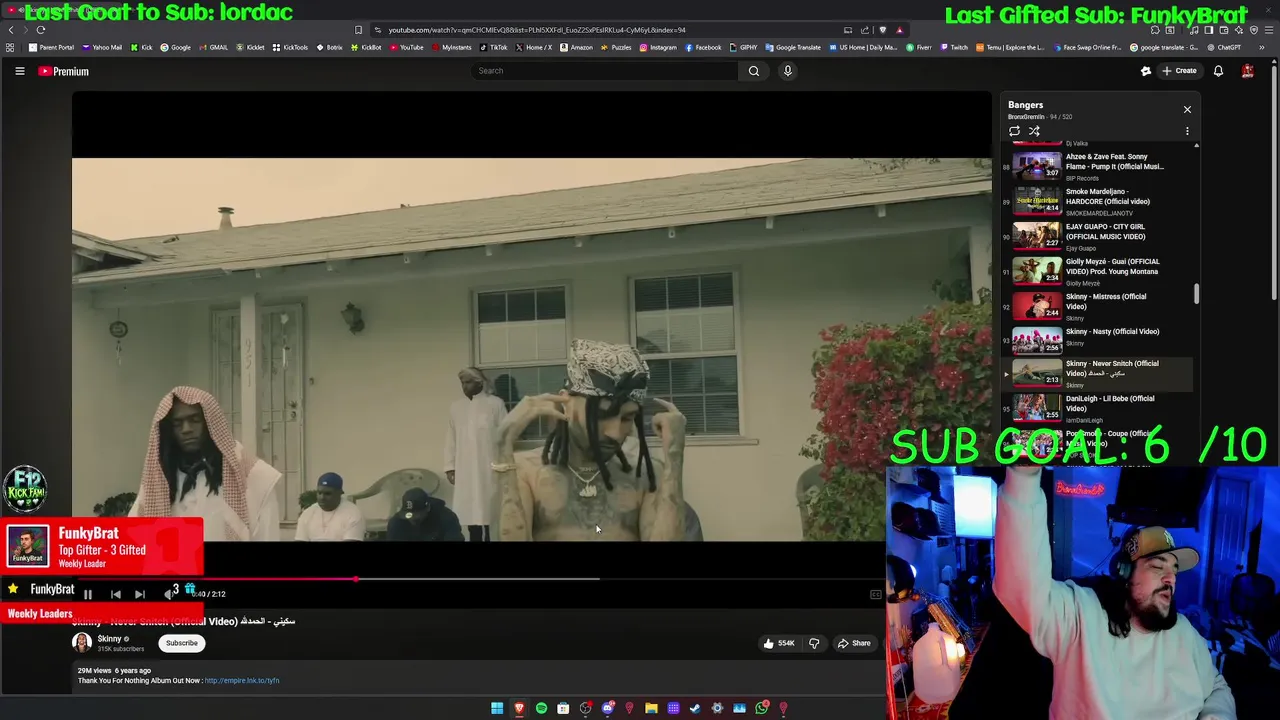The height and width of the screenshot is (720, 1280).
Task: Select the Skinny - Never Snitch playlist item
Action: point(1097,373)
